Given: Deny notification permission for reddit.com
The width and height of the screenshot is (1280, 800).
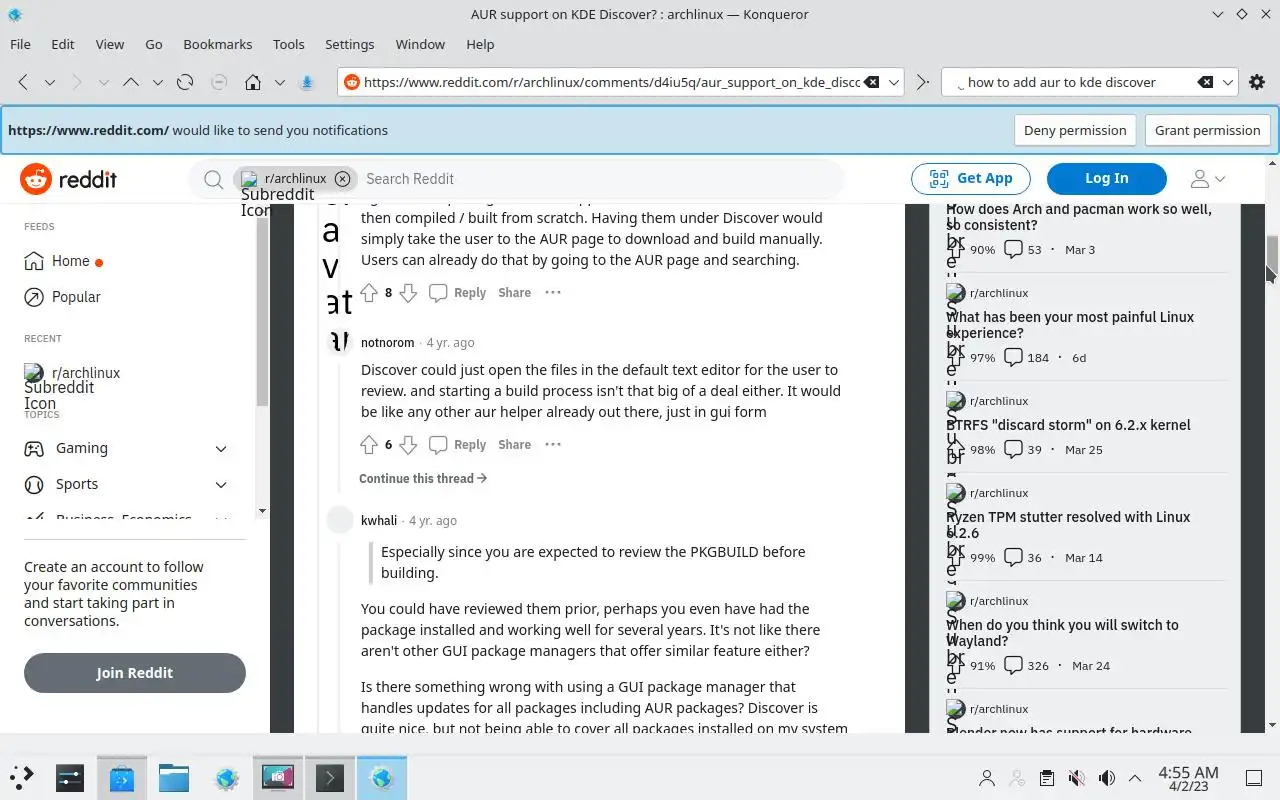Looking at the screenshot, I should [x=1075, y=130].
